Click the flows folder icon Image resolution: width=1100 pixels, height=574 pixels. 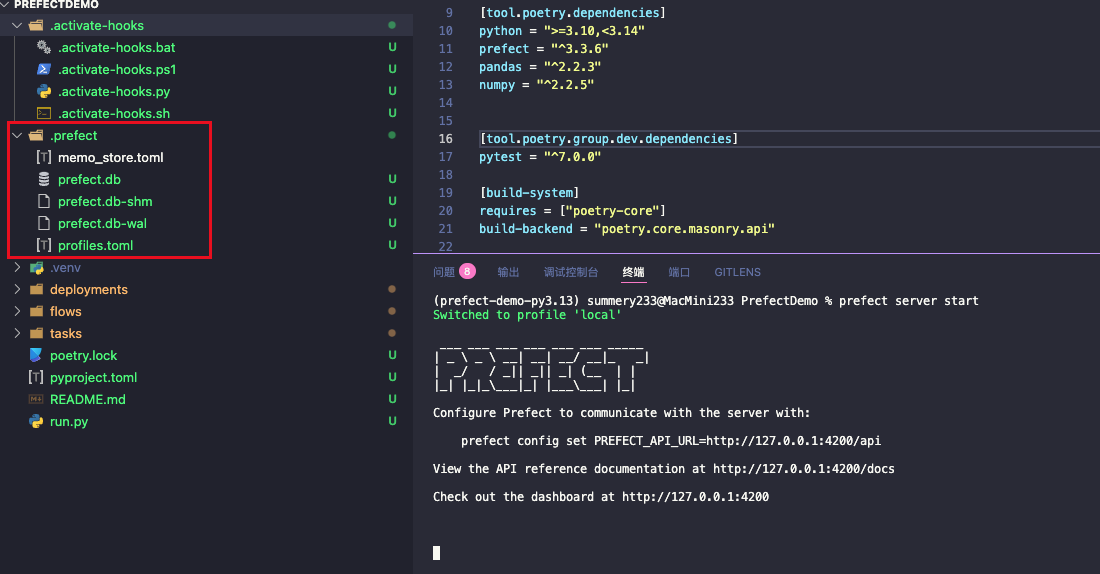point(36,311)
